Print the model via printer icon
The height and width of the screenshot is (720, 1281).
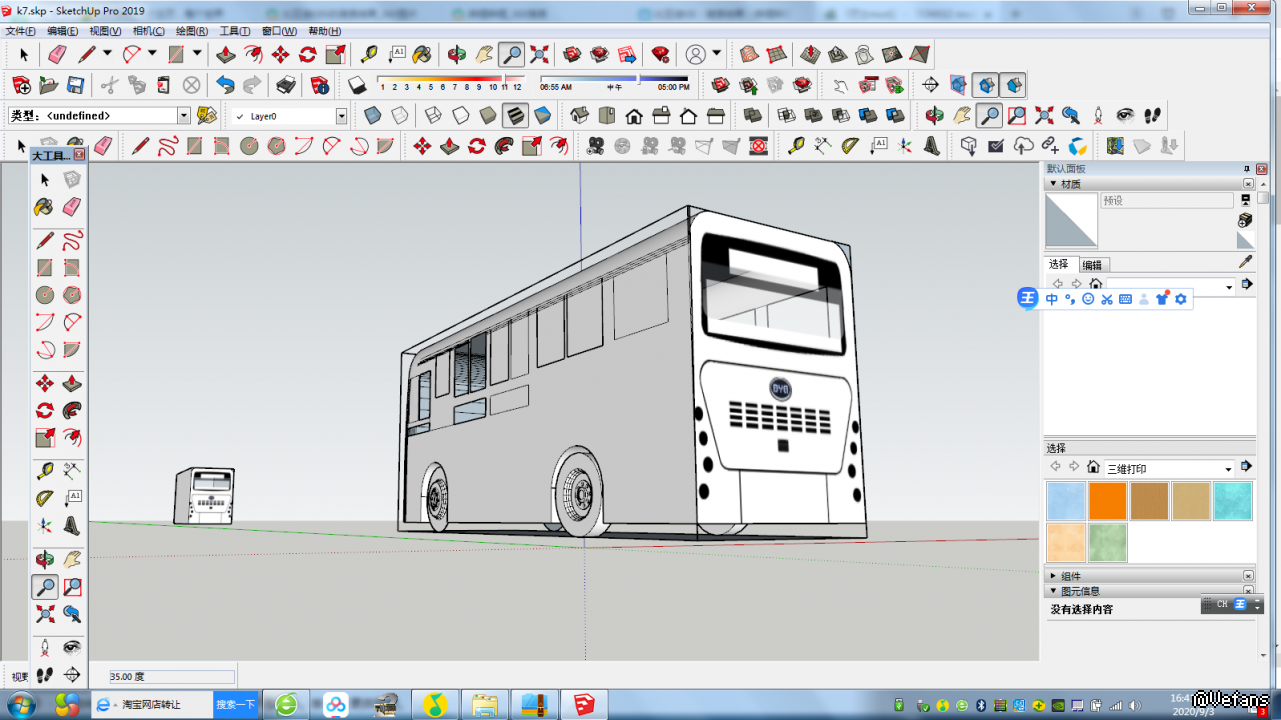285,85
